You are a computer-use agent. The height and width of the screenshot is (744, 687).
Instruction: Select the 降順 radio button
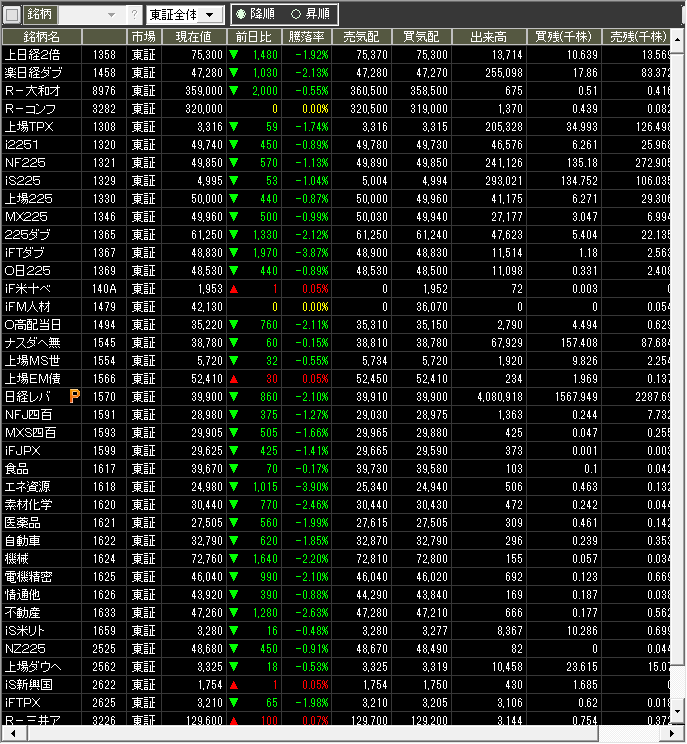pos(240,15)
